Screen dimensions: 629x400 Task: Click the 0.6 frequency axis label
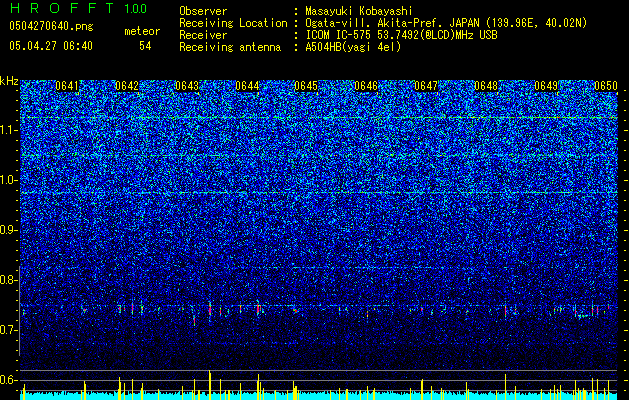[9, 380]
